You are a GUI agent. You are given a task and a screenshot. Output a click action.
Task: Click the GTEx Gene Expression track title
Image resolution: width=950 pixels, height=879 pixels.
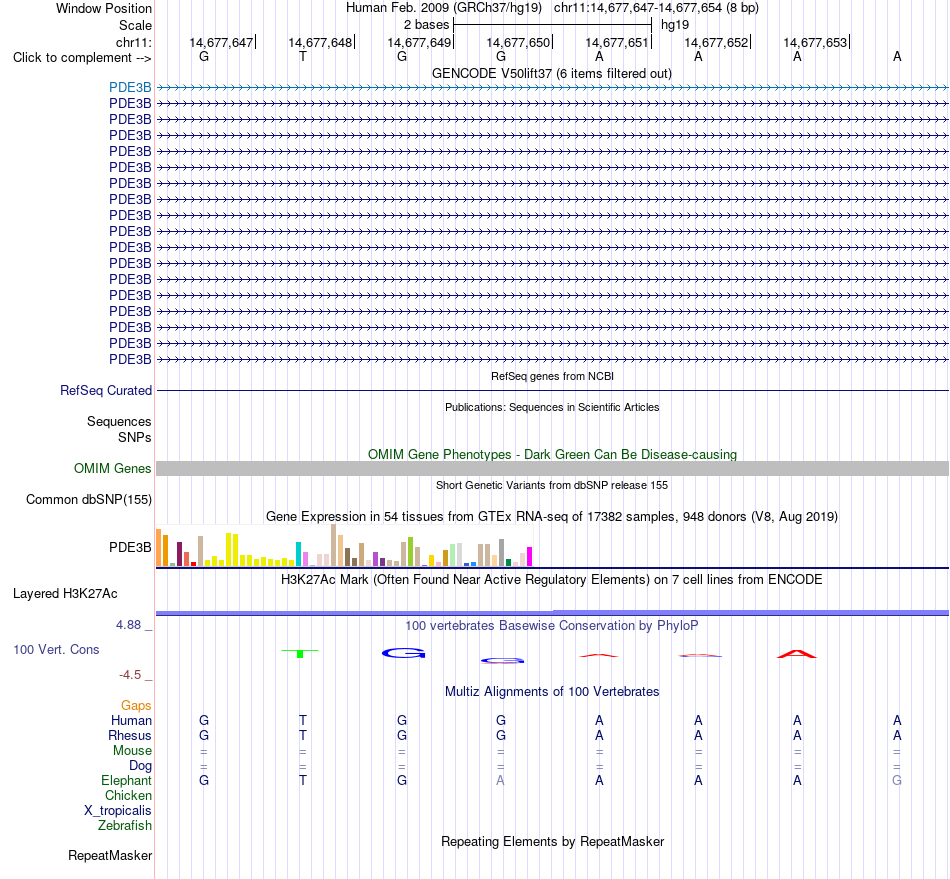click(552, 517)
